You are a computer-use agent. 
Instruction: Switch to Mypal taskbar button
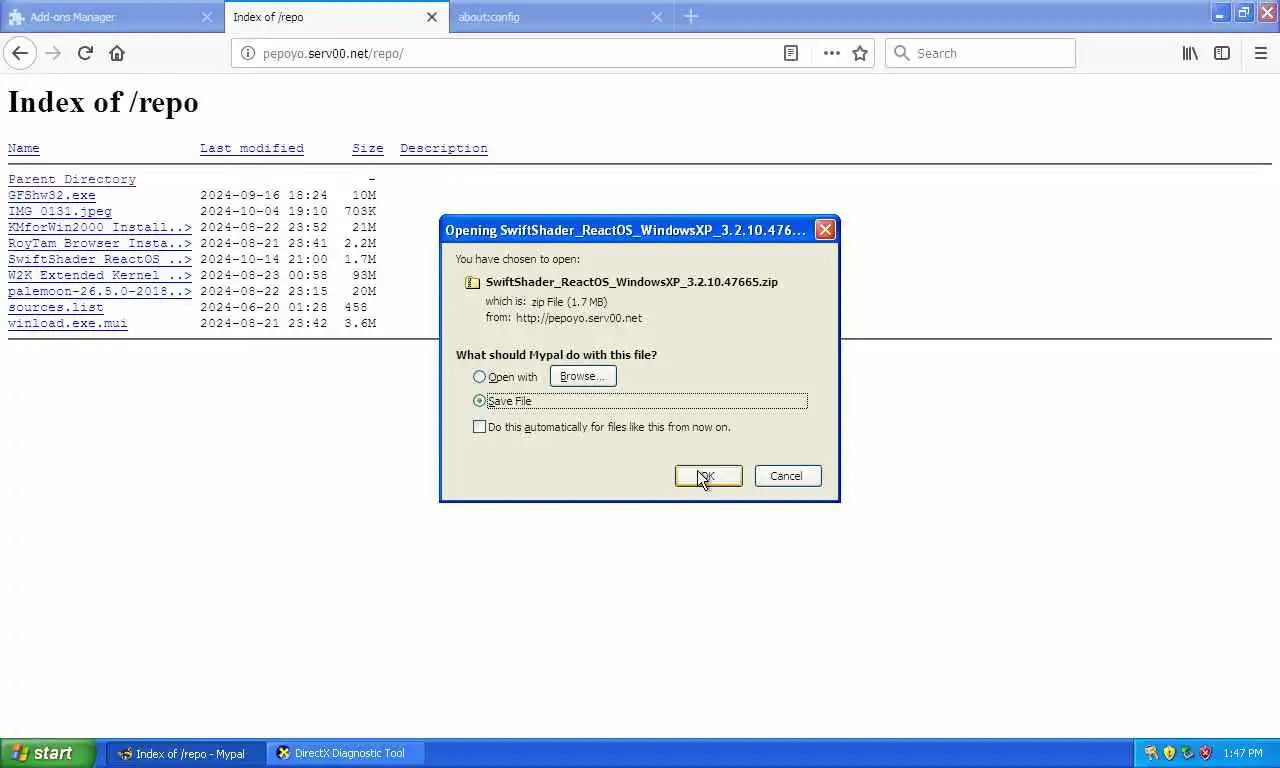(185, 753)
